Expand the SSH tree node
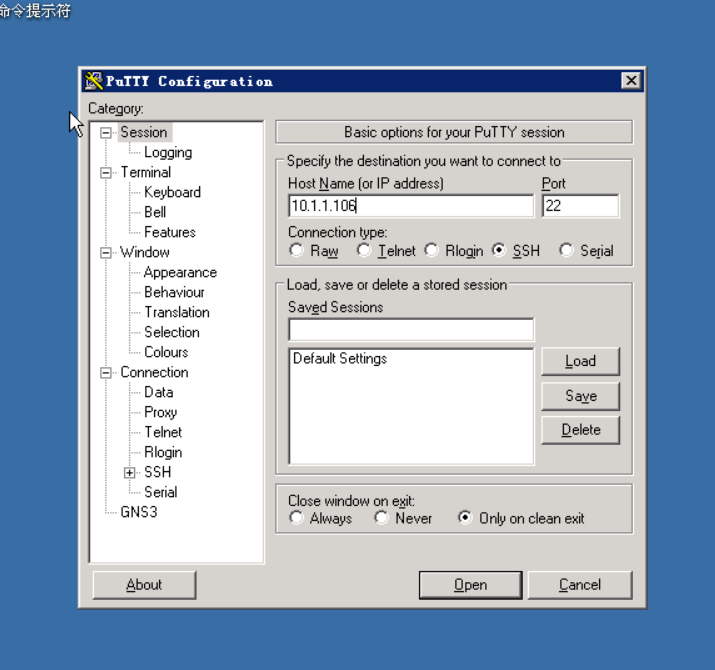 [x=130, y=473]
